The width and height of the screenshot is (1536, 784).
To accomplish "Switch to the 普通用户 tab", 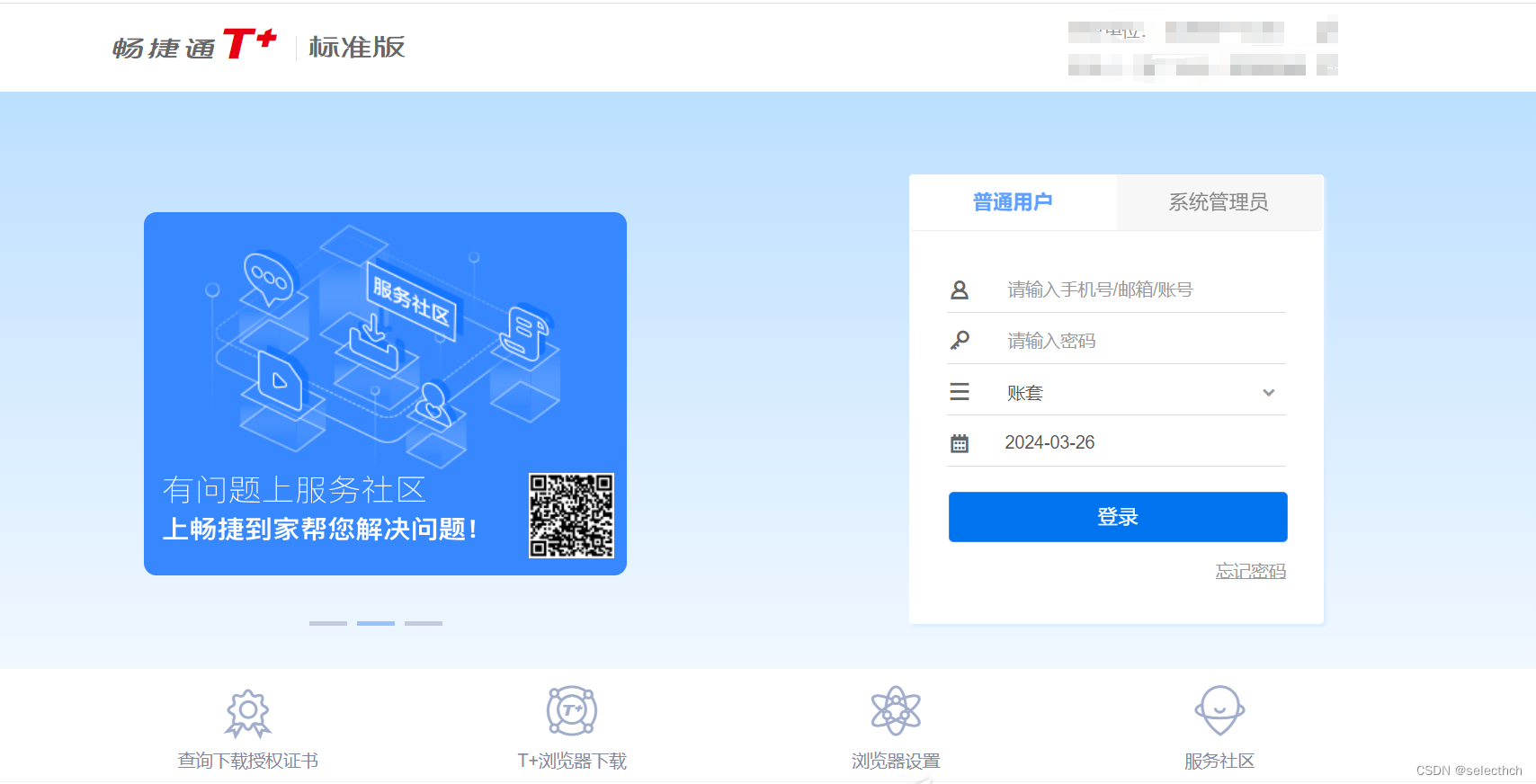I will pyautogui.click(x=1013, y=202).
